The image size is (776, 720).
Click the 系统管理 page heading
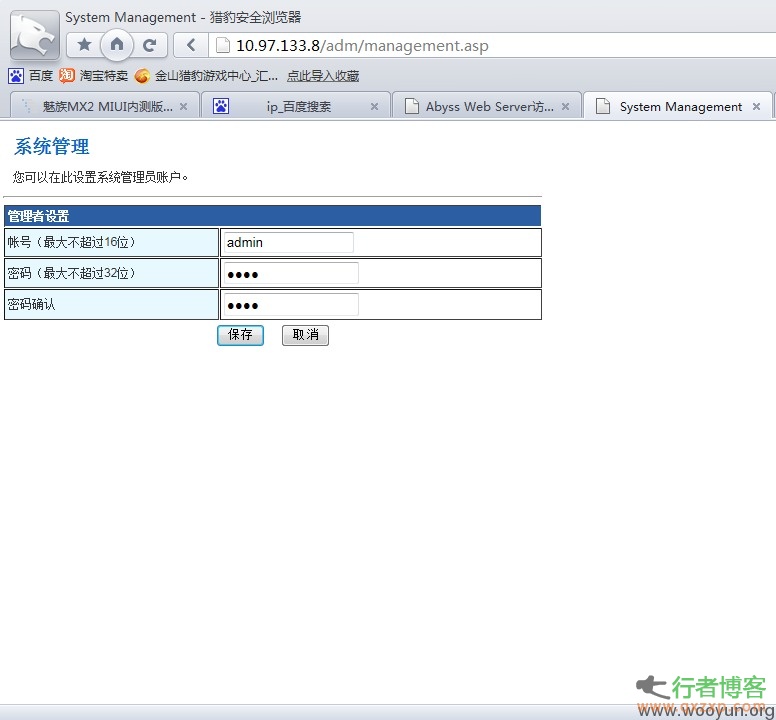tap(51, 146)
